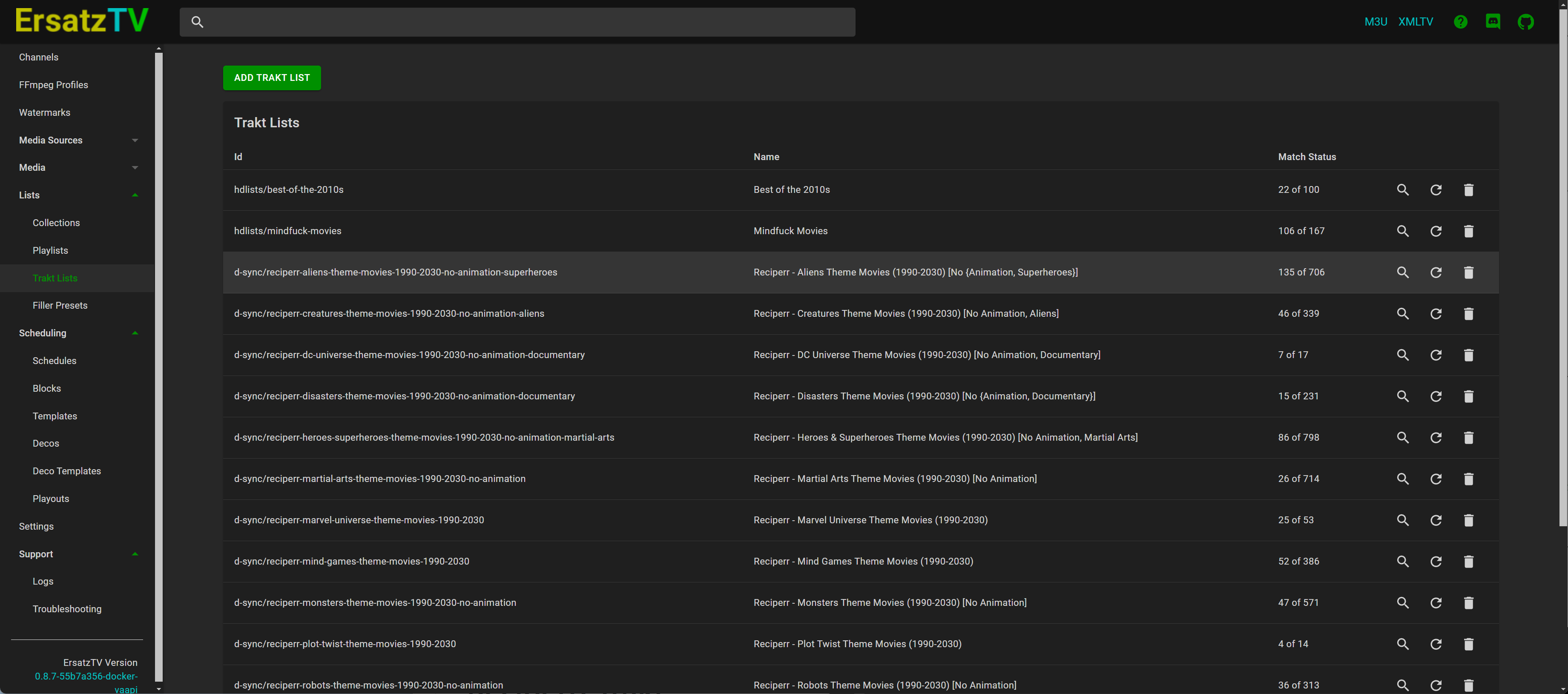This screenshot has height=694, width=1568.
Task: Delete the Mindfuck Movies list
Action: coord(1468,231)
